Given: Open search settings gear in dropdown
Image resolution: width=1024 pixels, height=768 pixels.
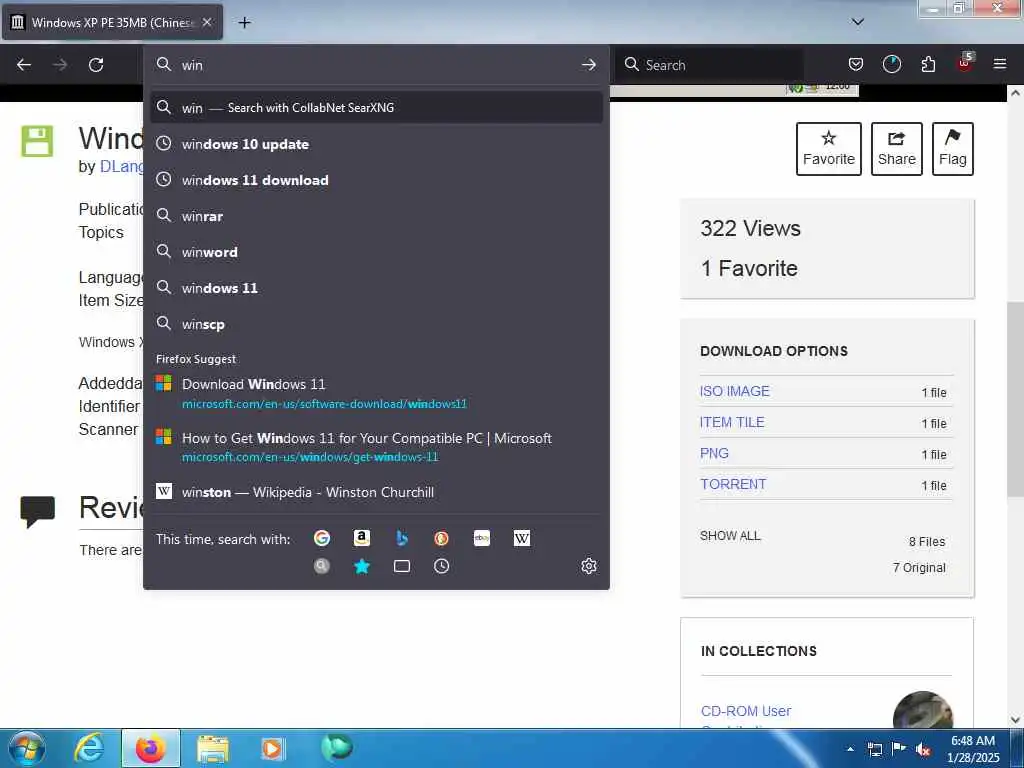Looking at the screenshot, I should click(x=589, y=566).
